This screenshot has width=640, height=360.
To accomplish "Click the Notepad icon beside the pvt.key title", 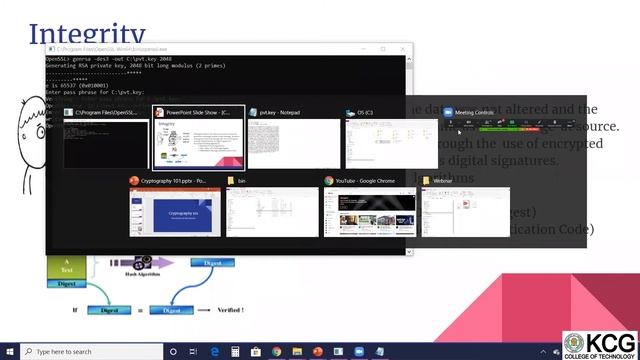I will [x=253, y=112].
